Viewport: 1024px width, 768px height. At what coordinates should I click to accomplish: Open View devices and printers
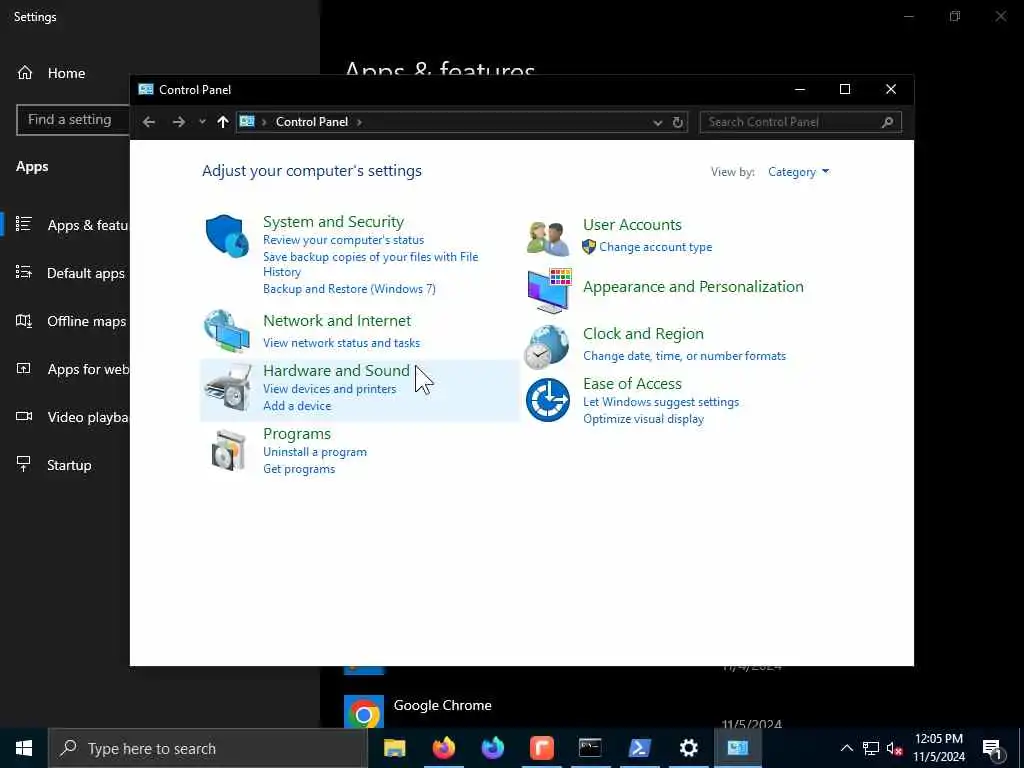(x=329, y=389)
